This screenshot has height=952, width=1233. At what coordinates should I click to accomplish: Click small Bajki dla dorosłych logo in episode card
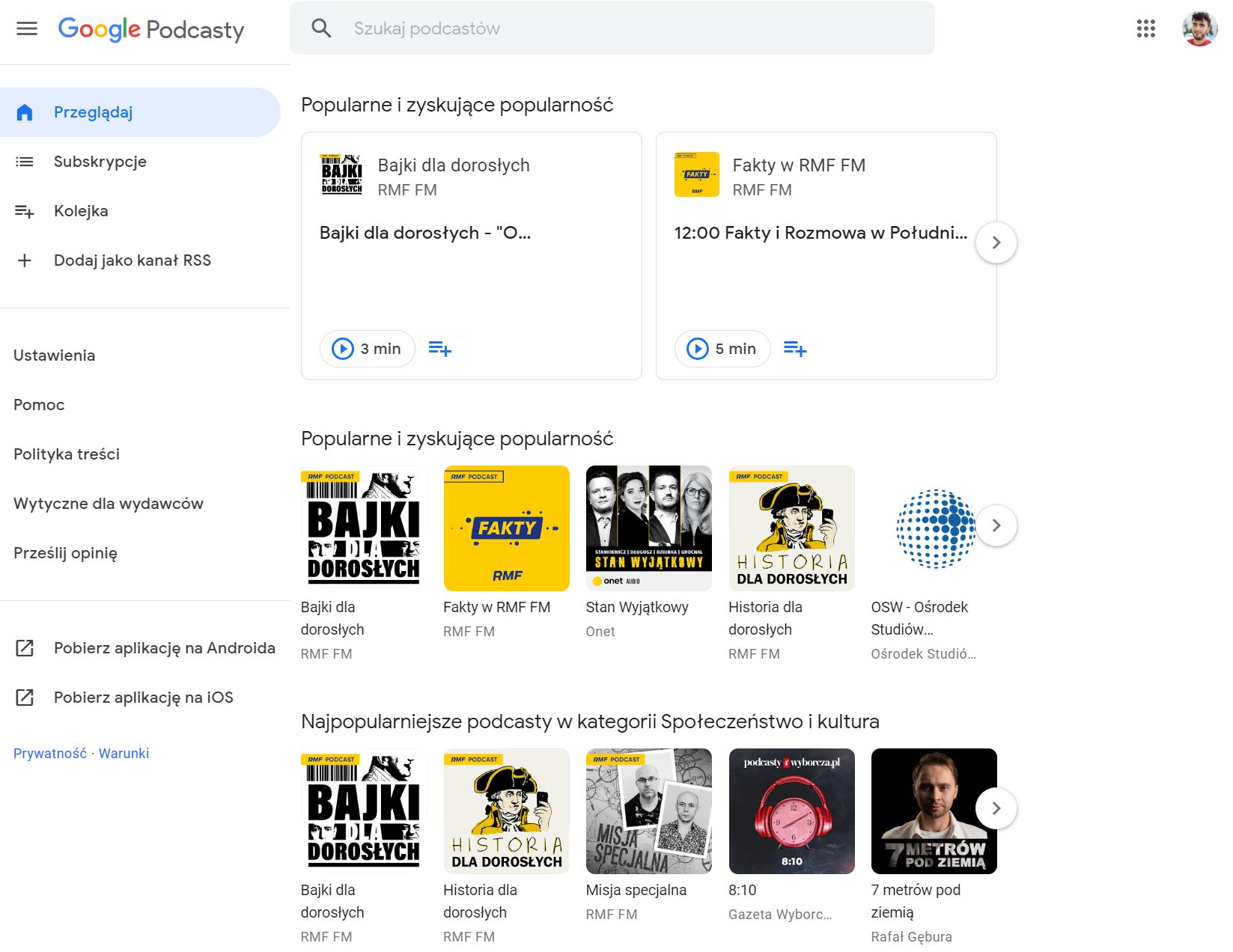tap(341, 174)
